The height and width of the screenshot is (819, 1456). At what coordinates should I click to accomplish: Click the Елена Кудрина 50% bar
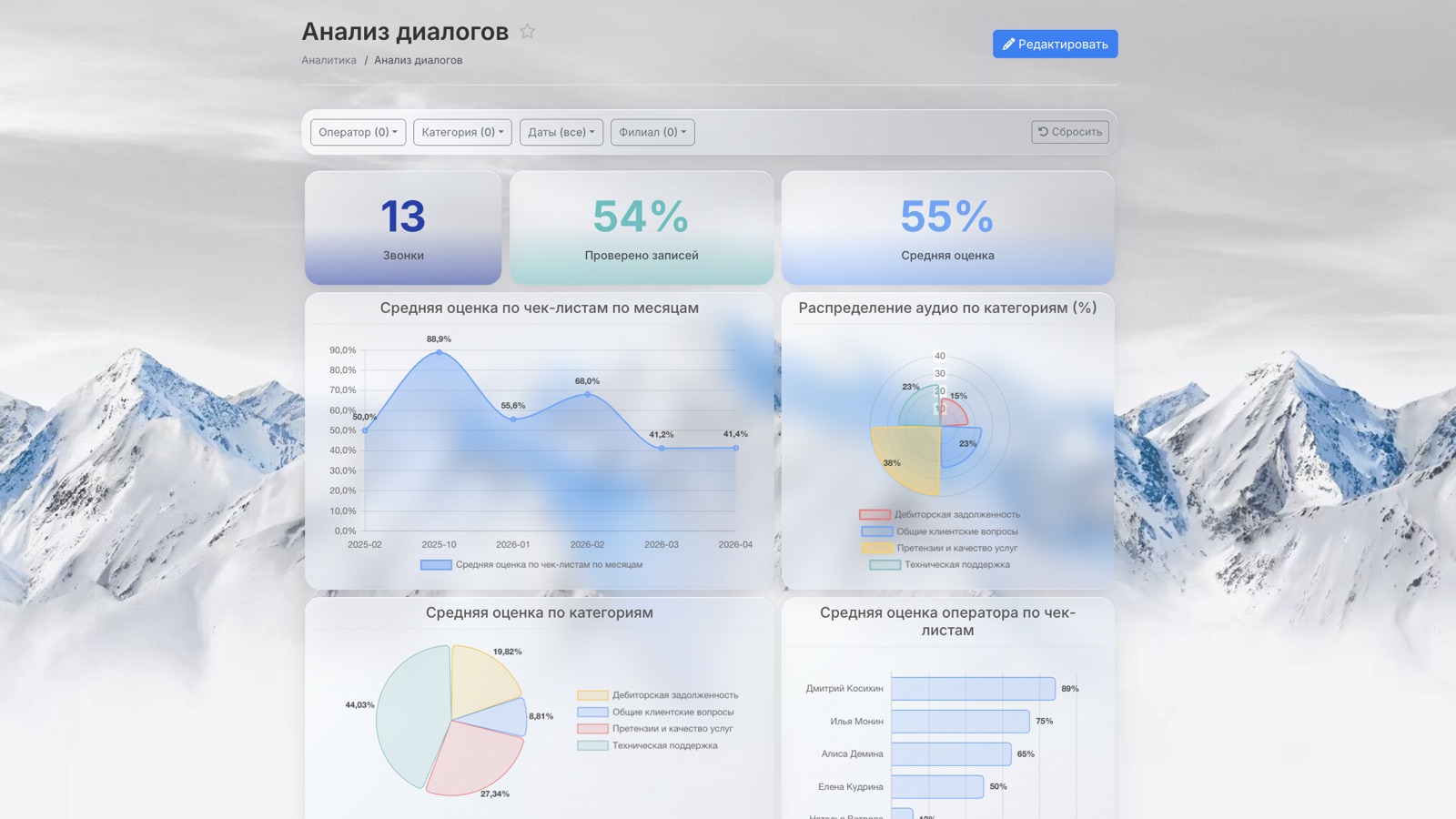[937, 787]
